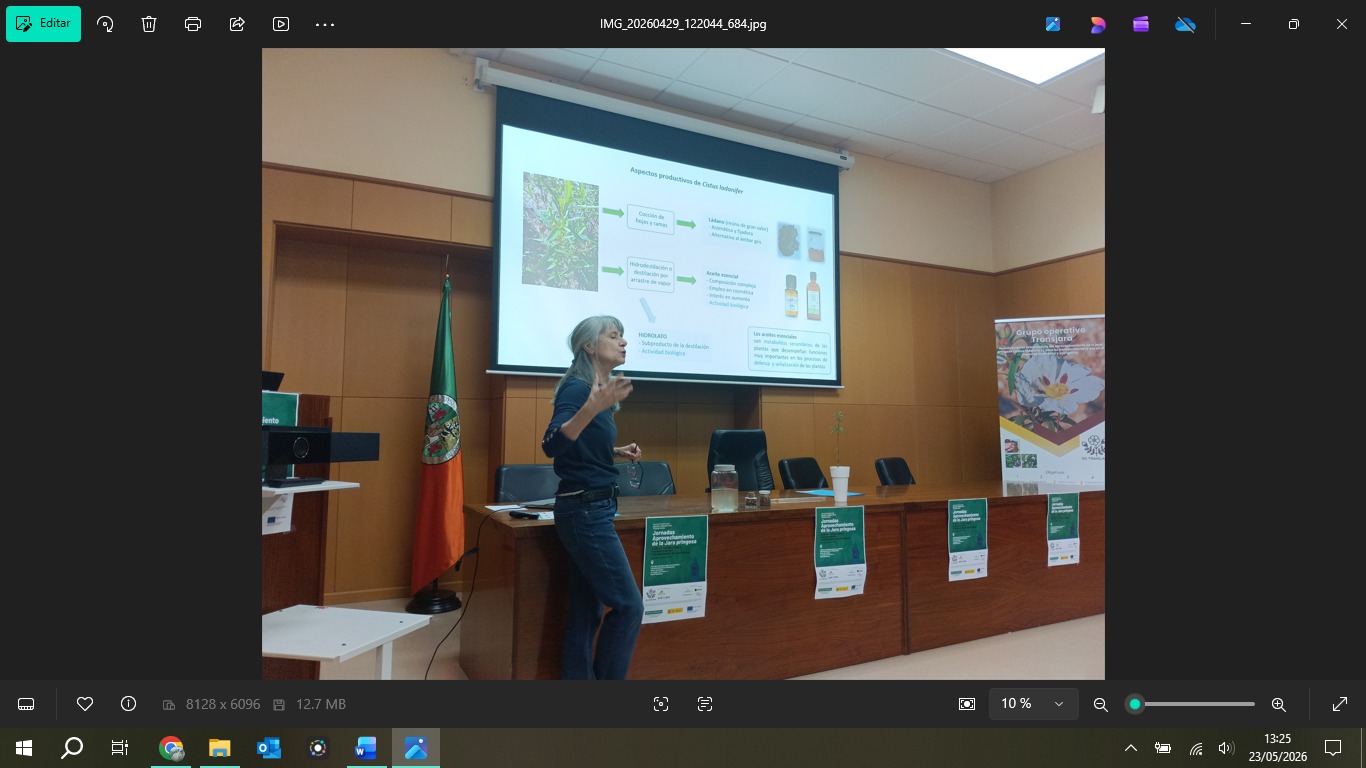Select the text recognition scan icon
Viewport: 1366px width, 768px height.
click(x=705, y=704)
